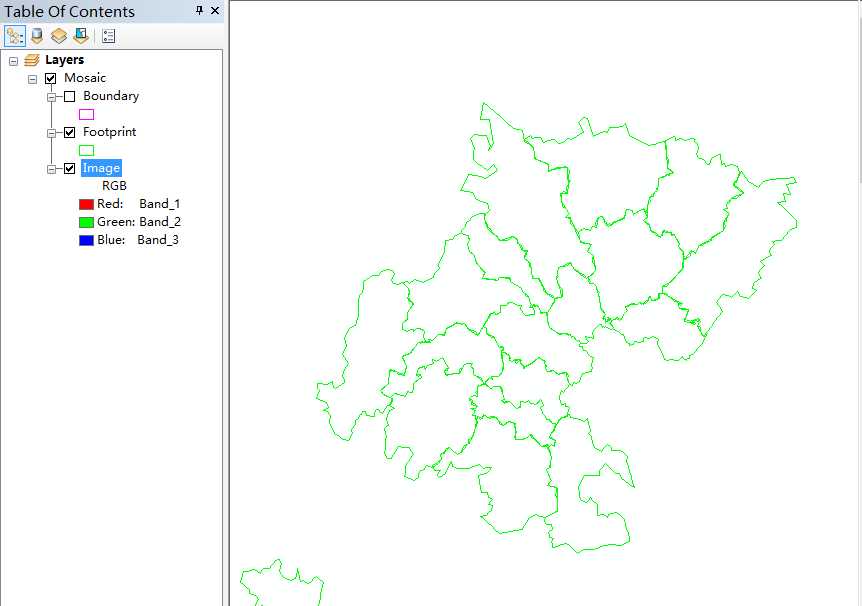Click the Blue band color swatch
862x606 pixels.
(x=86, y=240)
